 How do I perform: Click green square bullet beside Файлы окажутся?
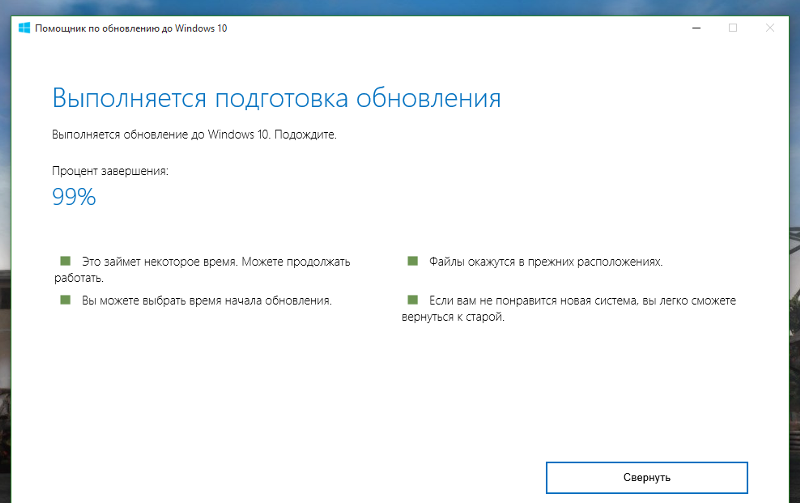tap(413, 261)
